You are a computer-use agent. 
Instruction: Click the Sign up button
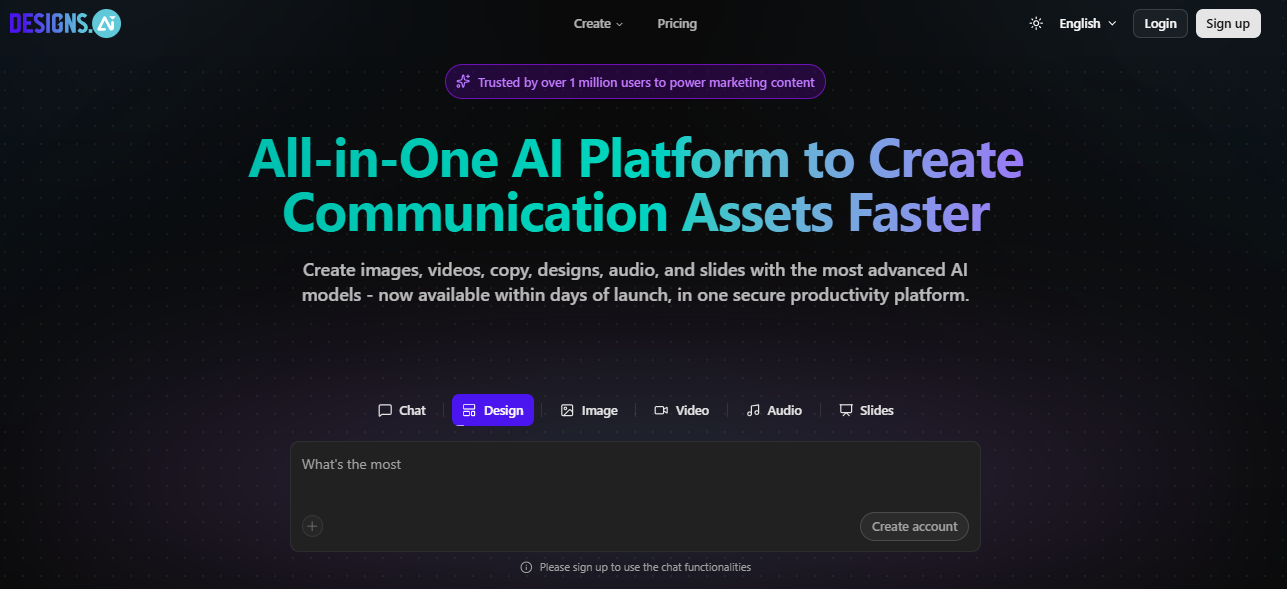(1227, 24)
